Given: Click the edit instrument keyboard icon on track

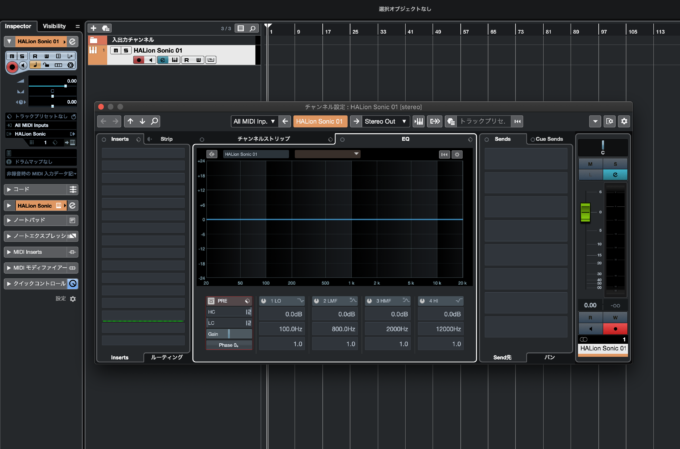Looking at the screenshot, I should (174, 60).
